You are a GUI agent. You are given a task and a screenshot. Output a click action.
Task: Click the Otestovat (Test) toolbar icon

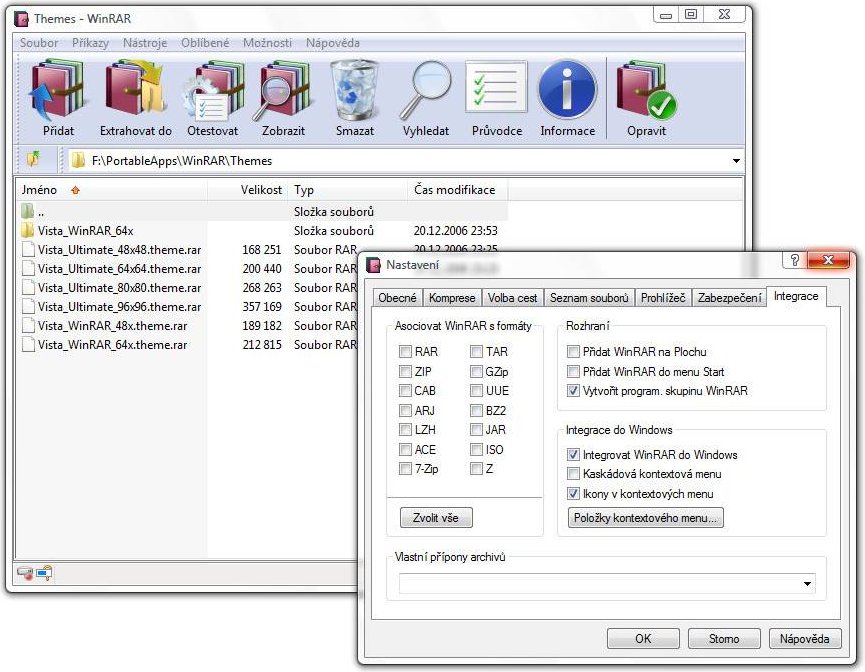click(x=212, y=90)
